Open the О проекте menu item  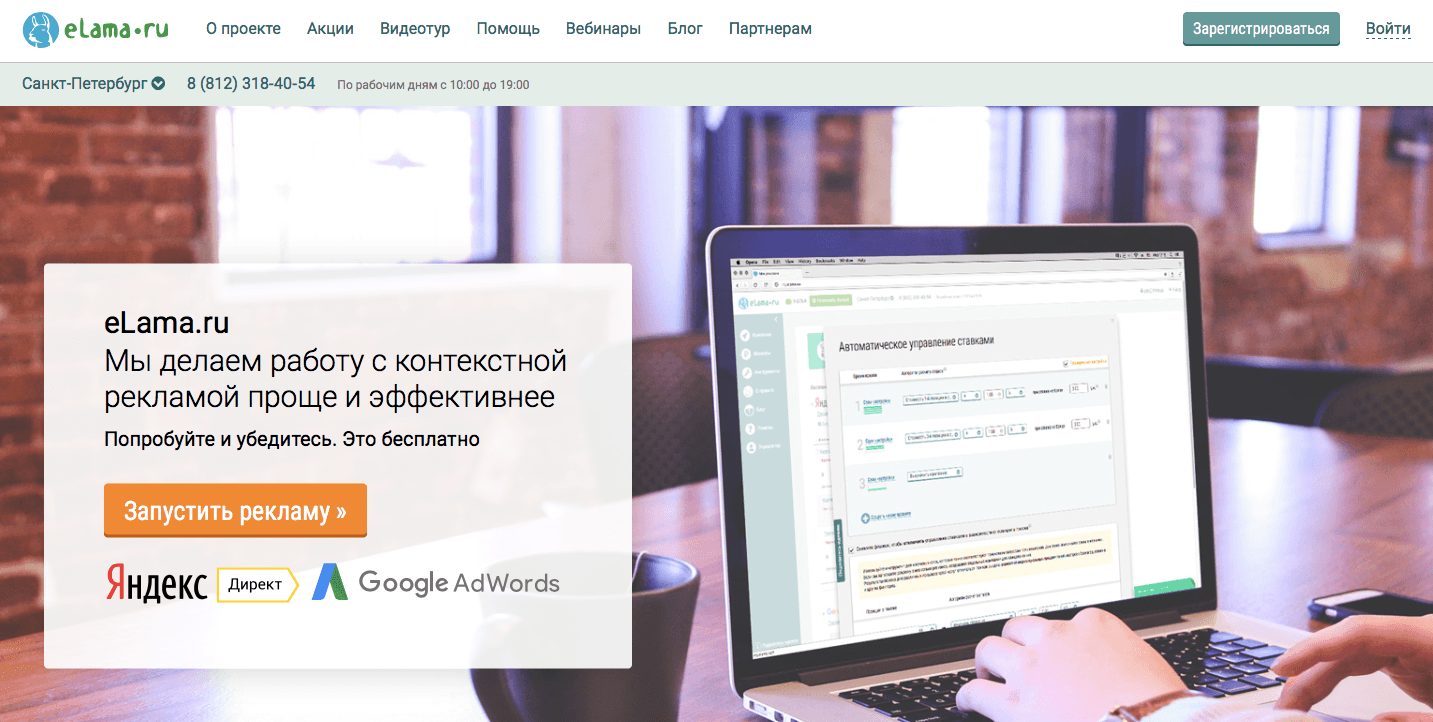[243, 29]
